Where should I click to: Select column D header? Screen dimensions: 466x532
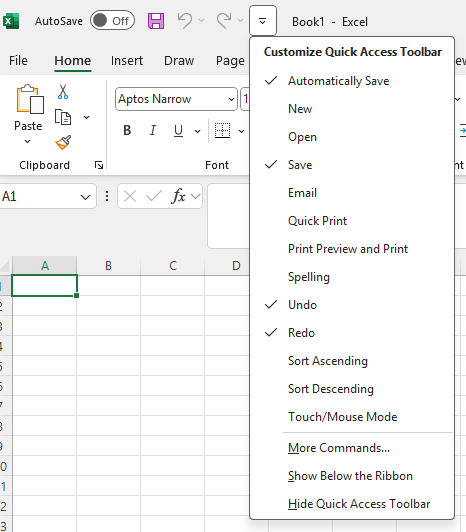(236, 266)
